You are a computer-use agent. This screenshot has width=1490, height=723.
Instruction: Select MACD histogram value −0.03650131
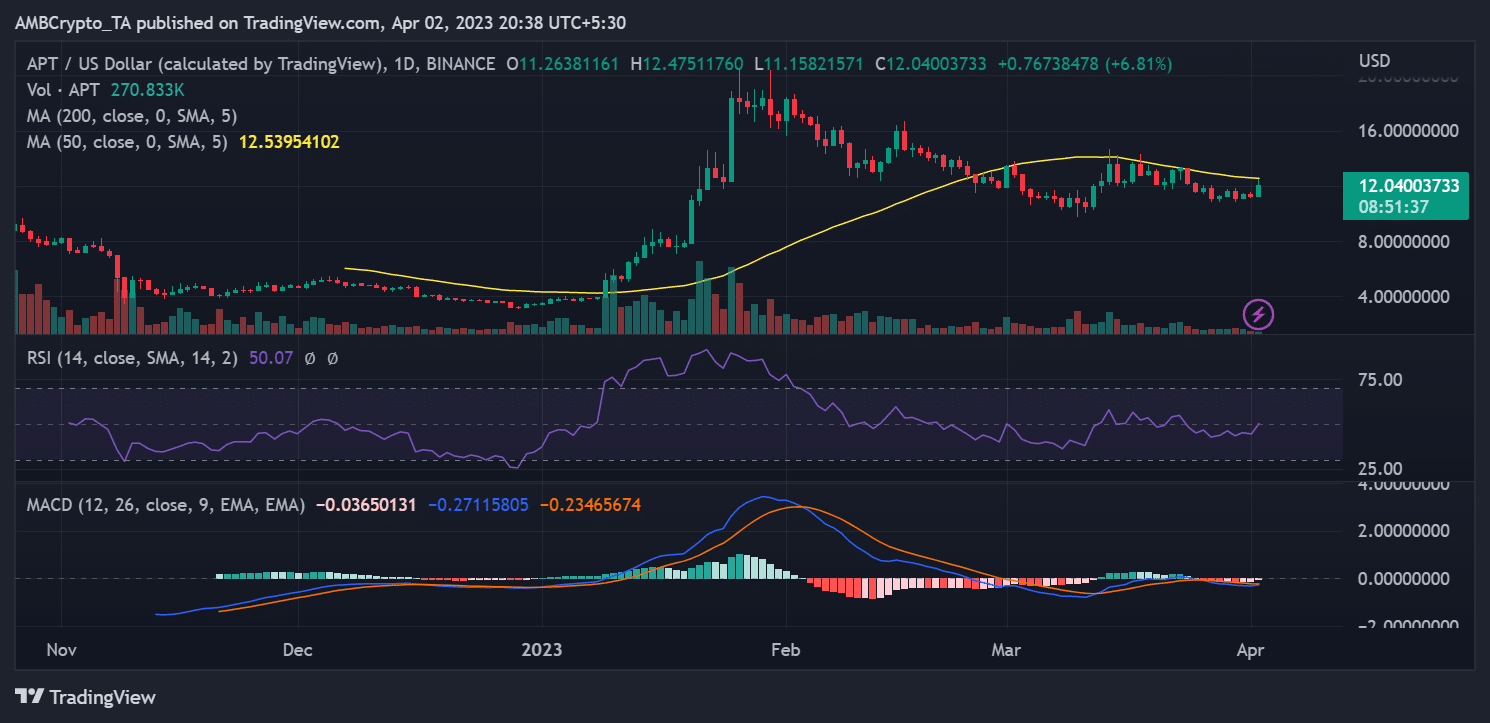(366, 506)
